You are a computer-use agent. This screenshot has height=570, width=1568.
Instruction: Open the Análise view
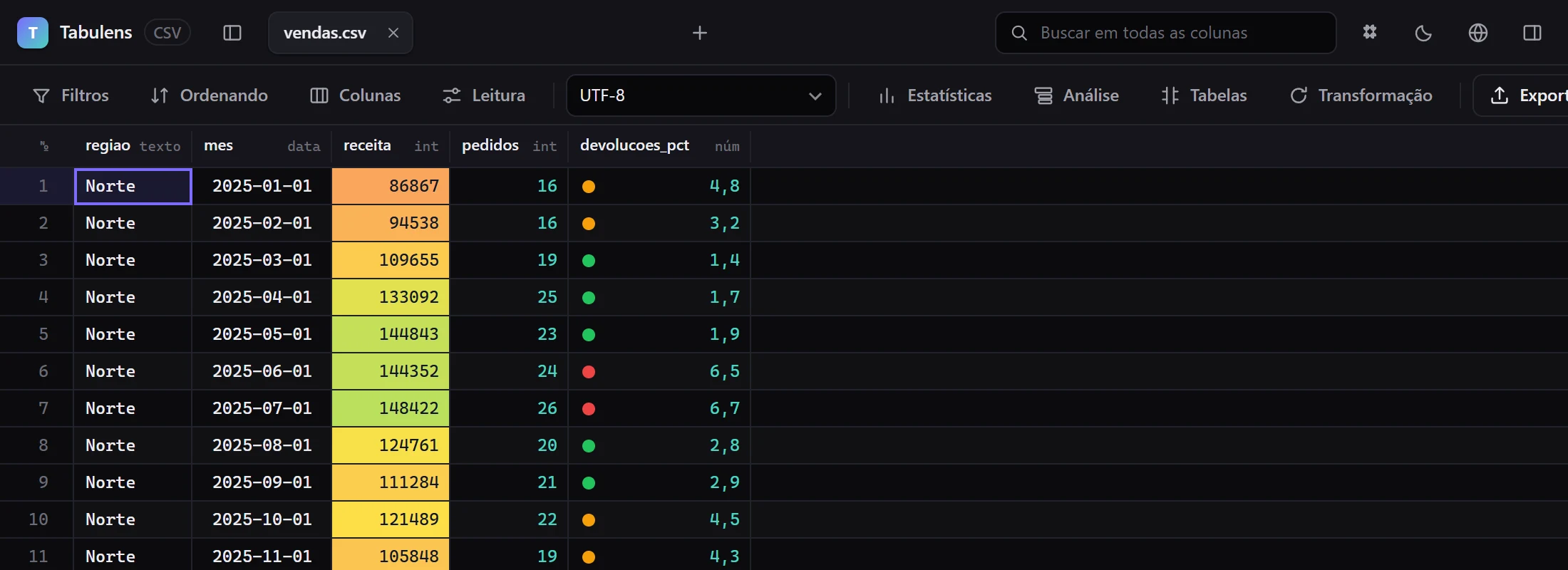coord(1077,95)
